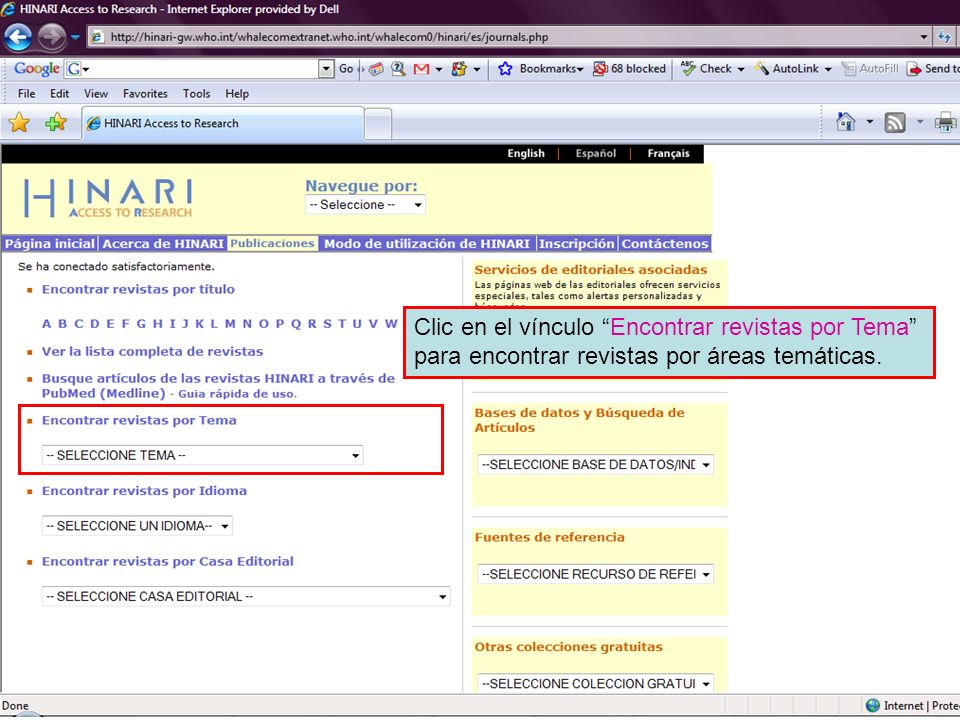This screenshot has width=960, height=720.
Task: Open the Acerca de HINARI nav item
Action: click(163, 244)
